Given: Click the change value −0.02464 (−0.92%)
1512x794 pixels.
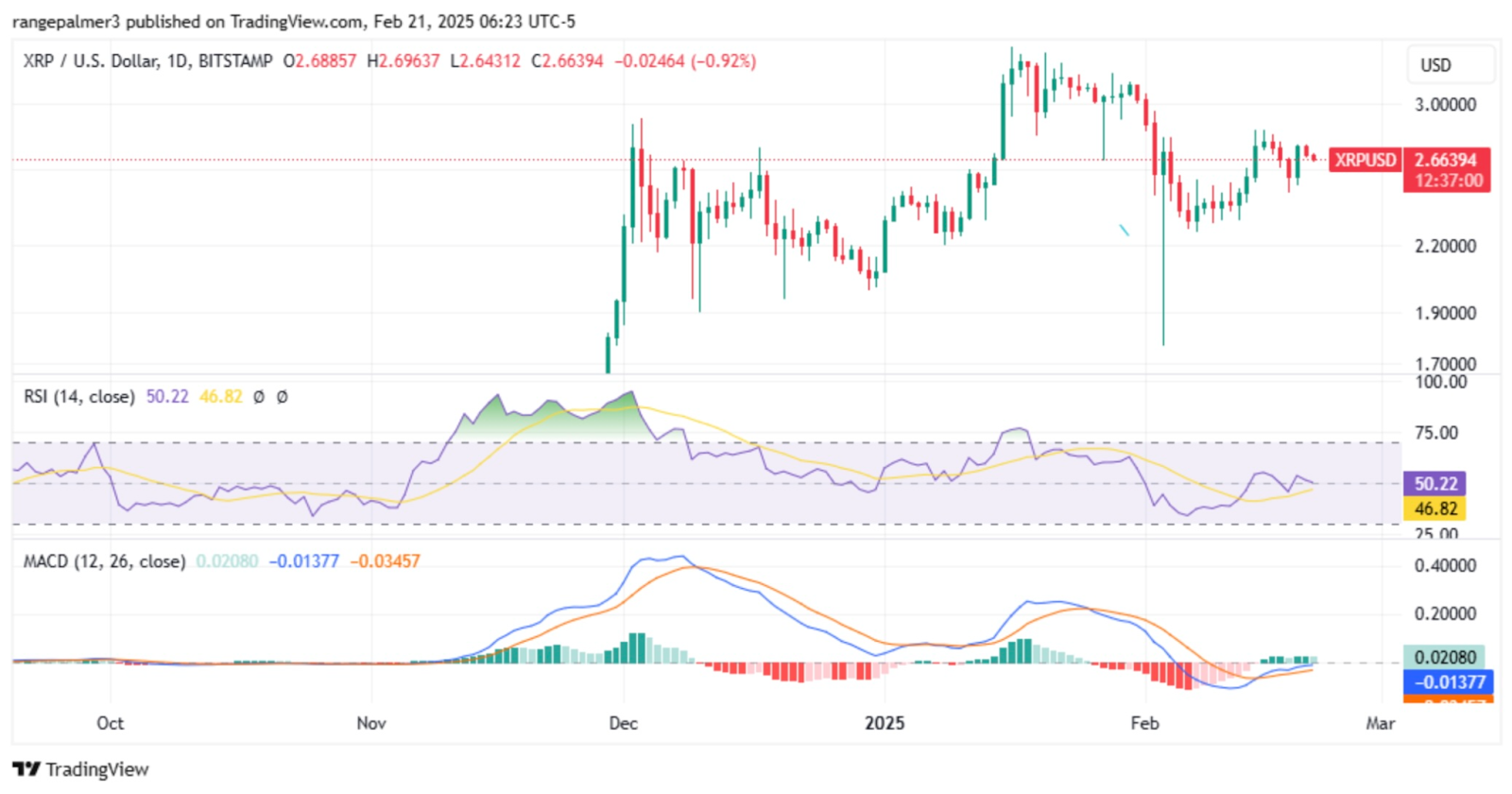Looking at the screenshot, I should 685,61.
